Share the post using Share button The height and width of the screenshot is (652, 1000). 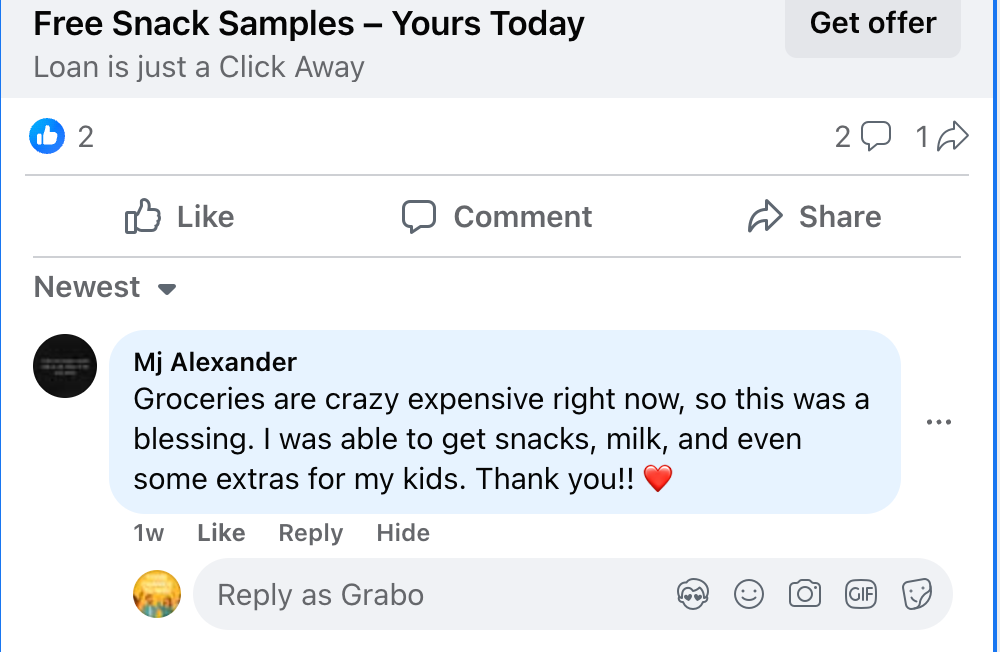point(815,217)
